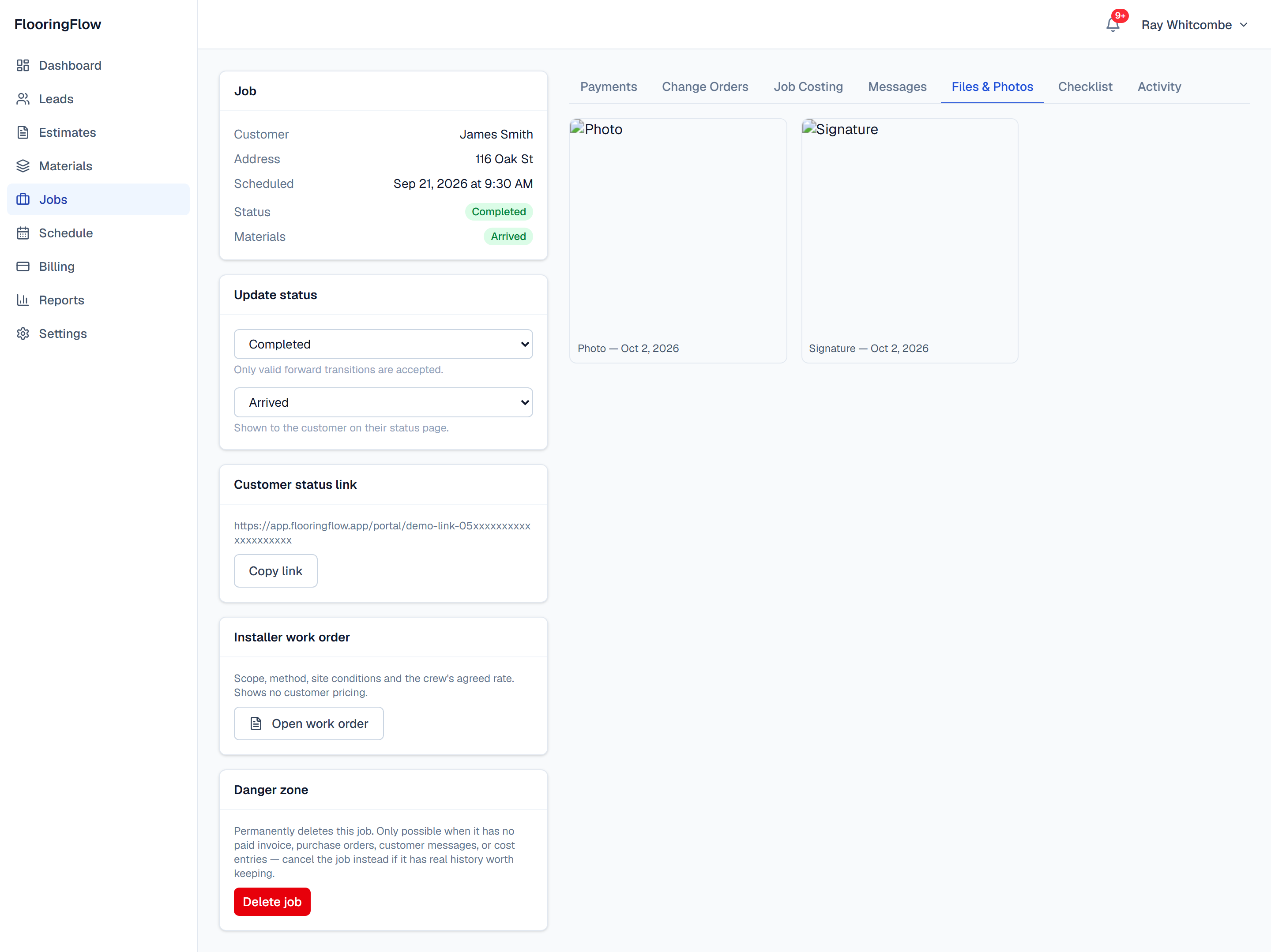Click the Open work order button
Screen dimensions: 1271x952
click(x=308, y=724)
